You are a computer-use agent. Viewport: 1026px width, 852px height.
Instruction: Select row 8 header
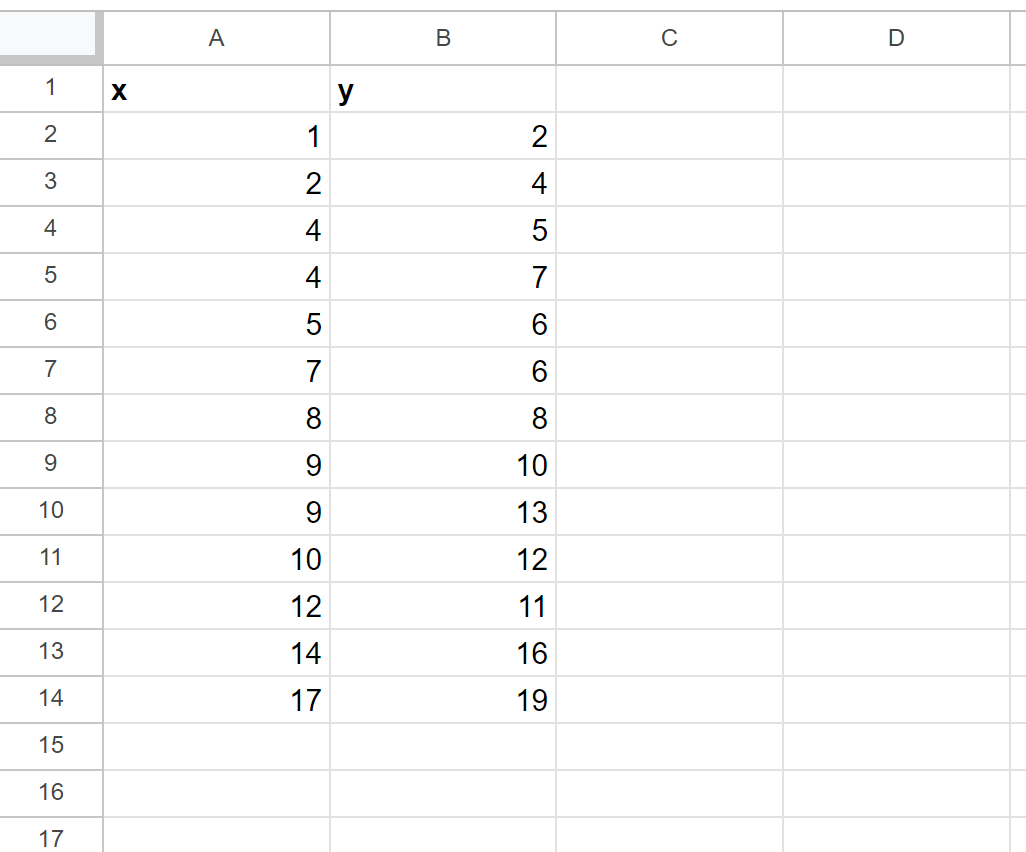[x=51, y=417]
